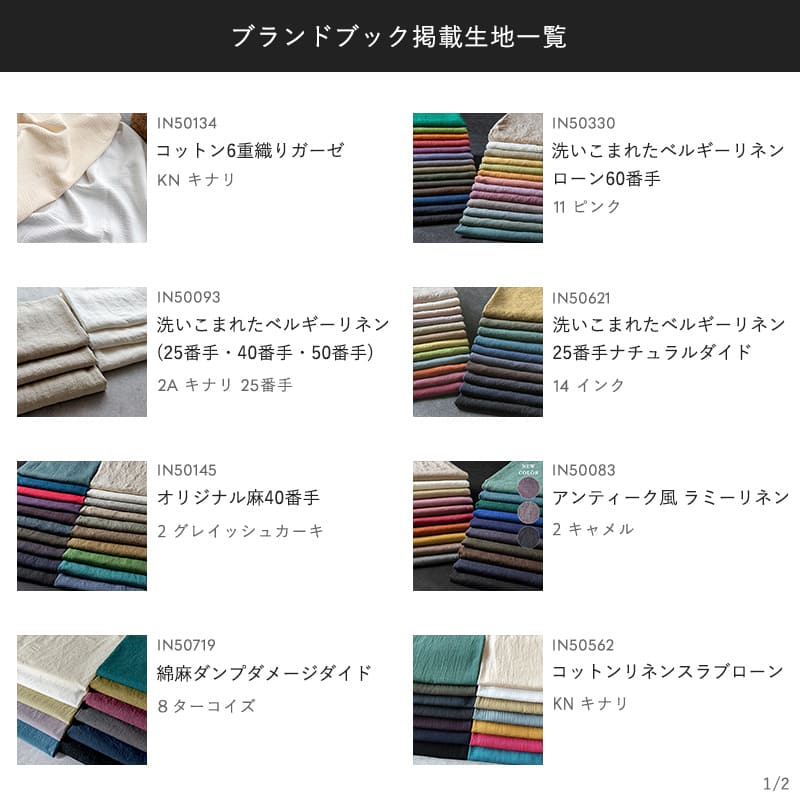This screenshot has width=800, height=800.
Task: Click the コットン6重織りガーゼ product title
Action: [250, 150]
